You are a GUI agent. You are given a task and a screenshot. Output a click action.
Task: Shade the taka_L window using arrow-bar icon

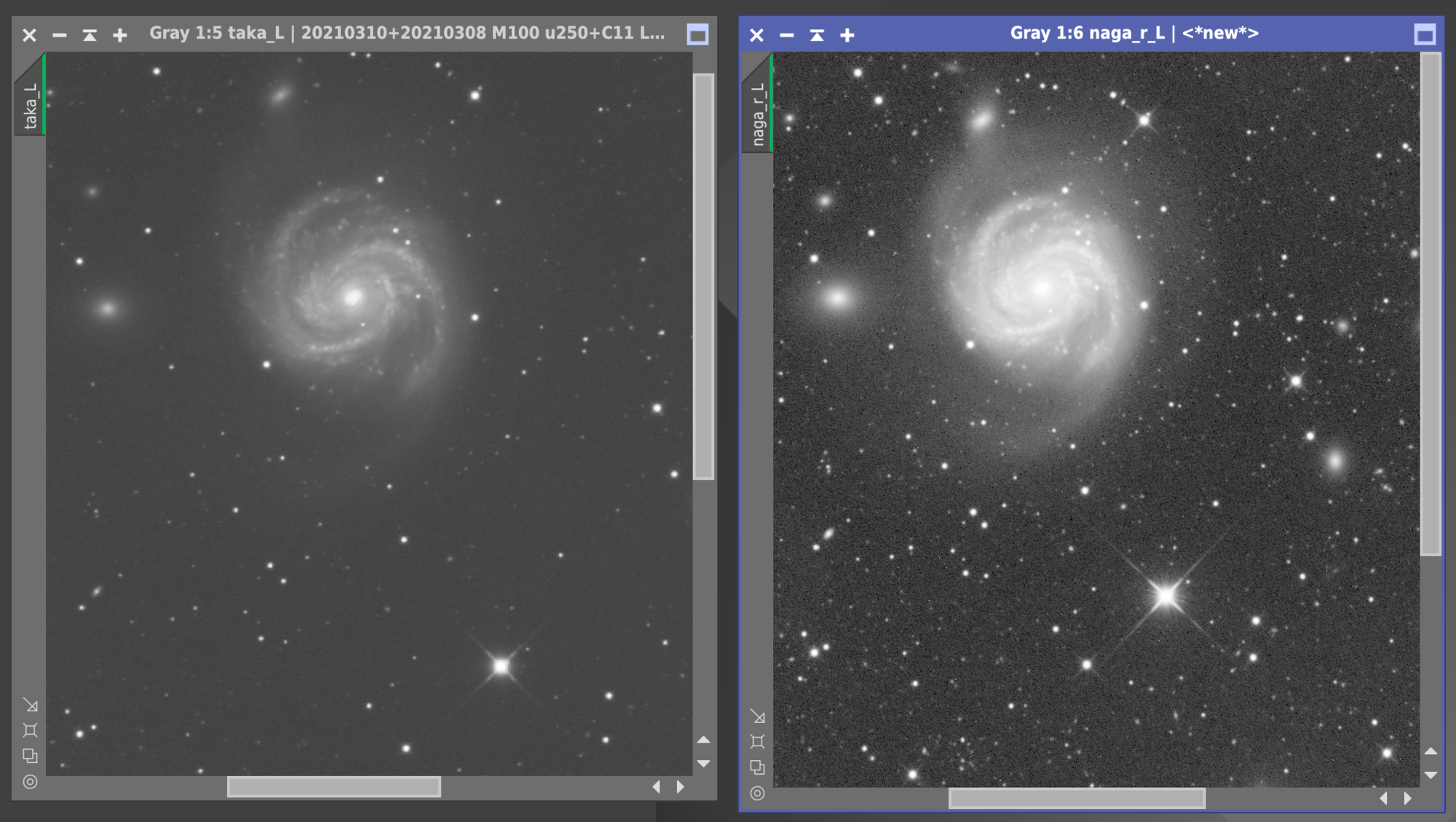pyautogui.click(x=90, y=35)
